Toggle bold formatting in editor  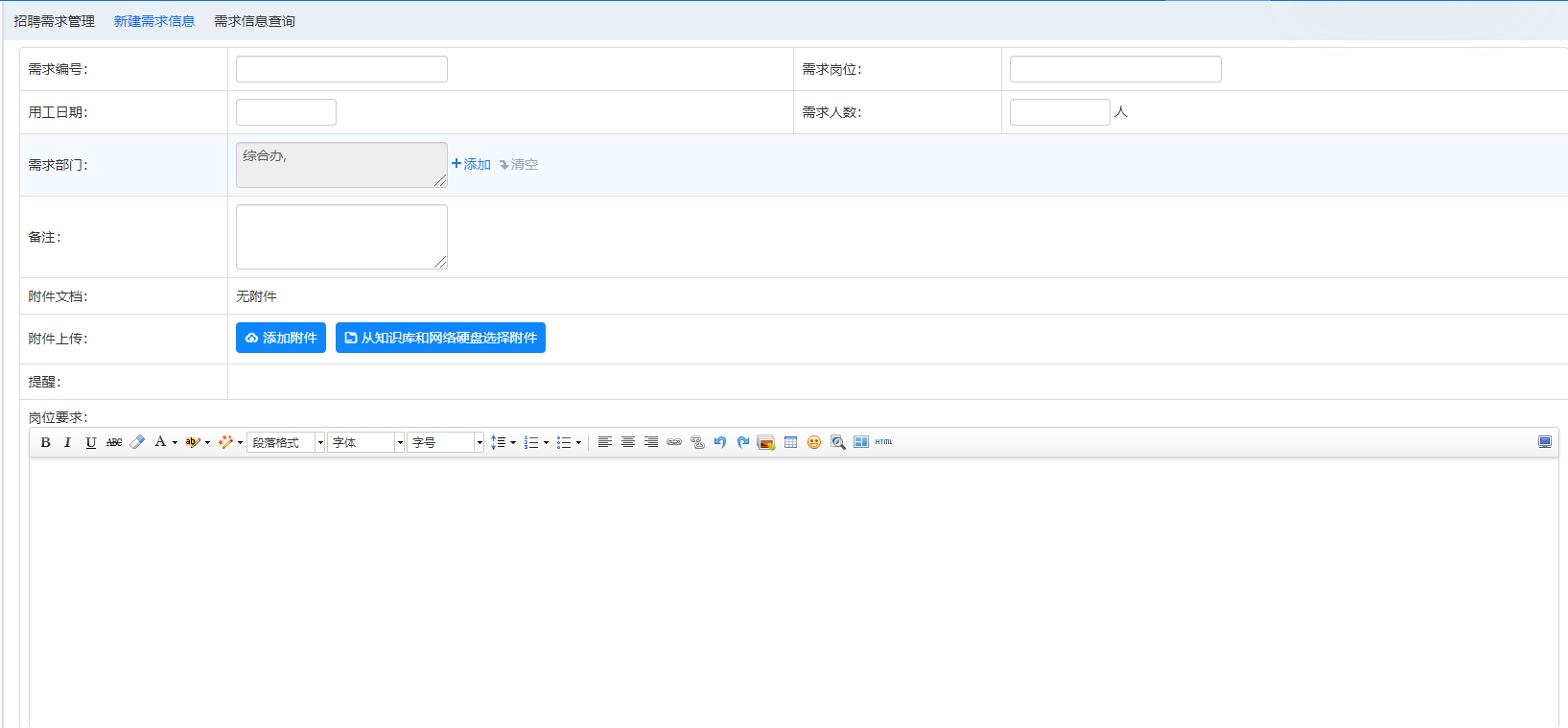click(45, 442)
